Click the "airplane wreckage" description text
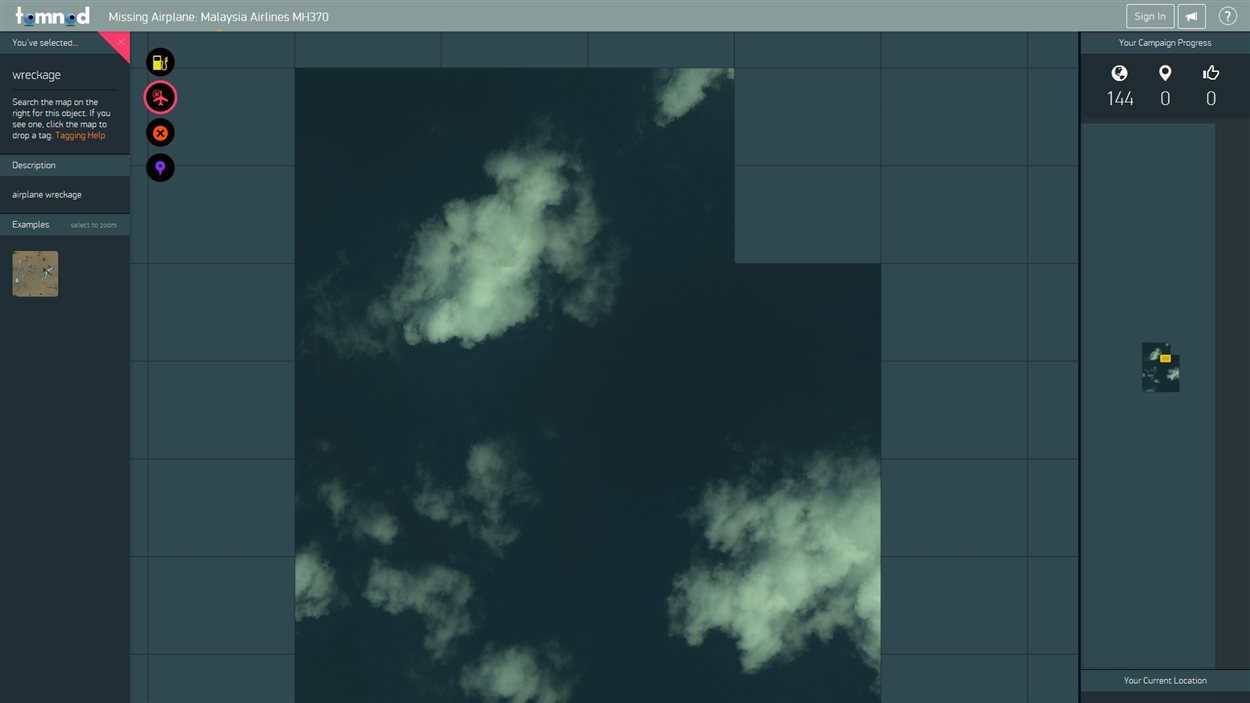The height and width of the screenshot is (703, 1250). coord(47,195)
